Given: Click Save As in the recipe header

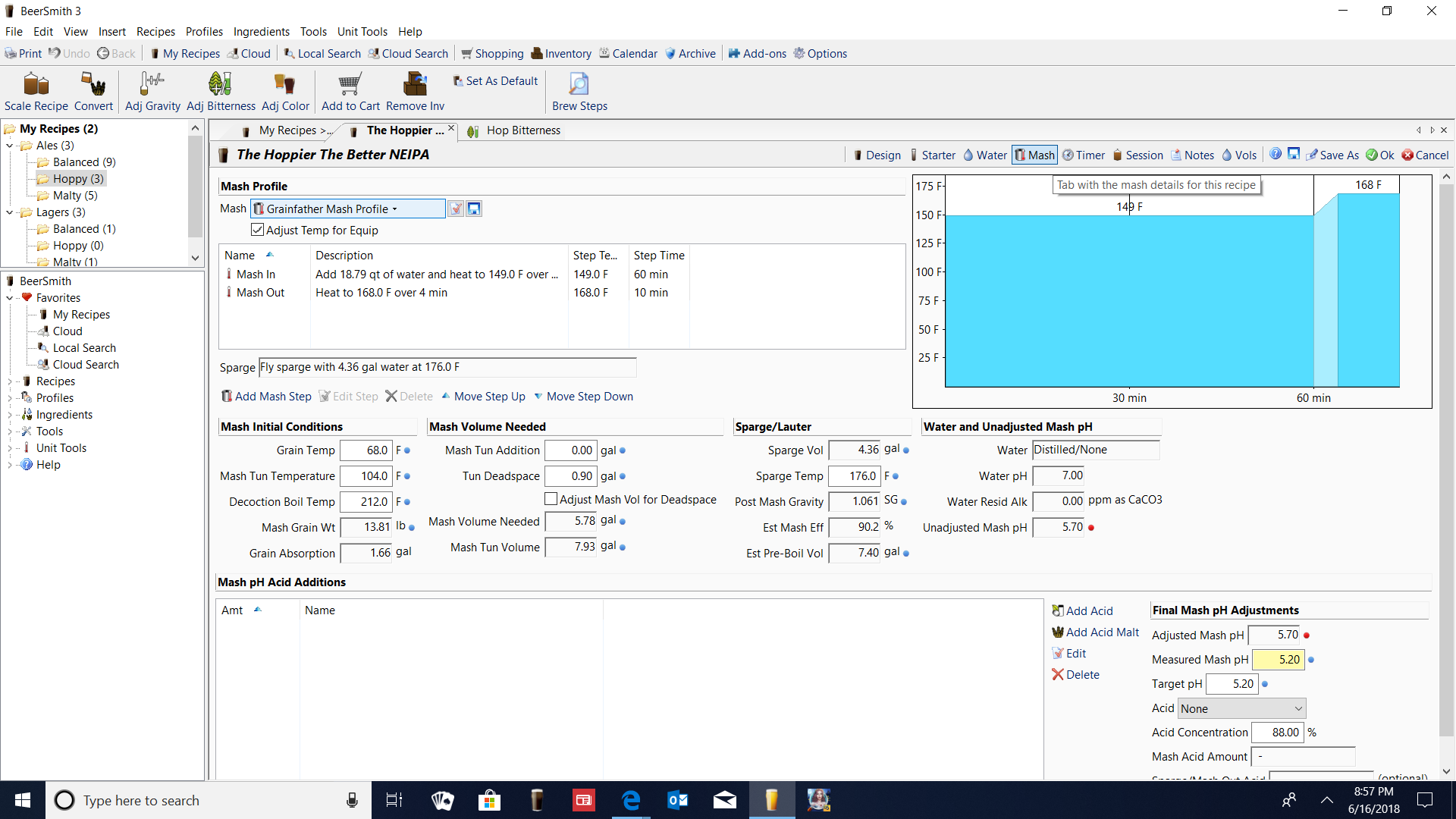Looking at the screenshot, I should coord(1332,155).
